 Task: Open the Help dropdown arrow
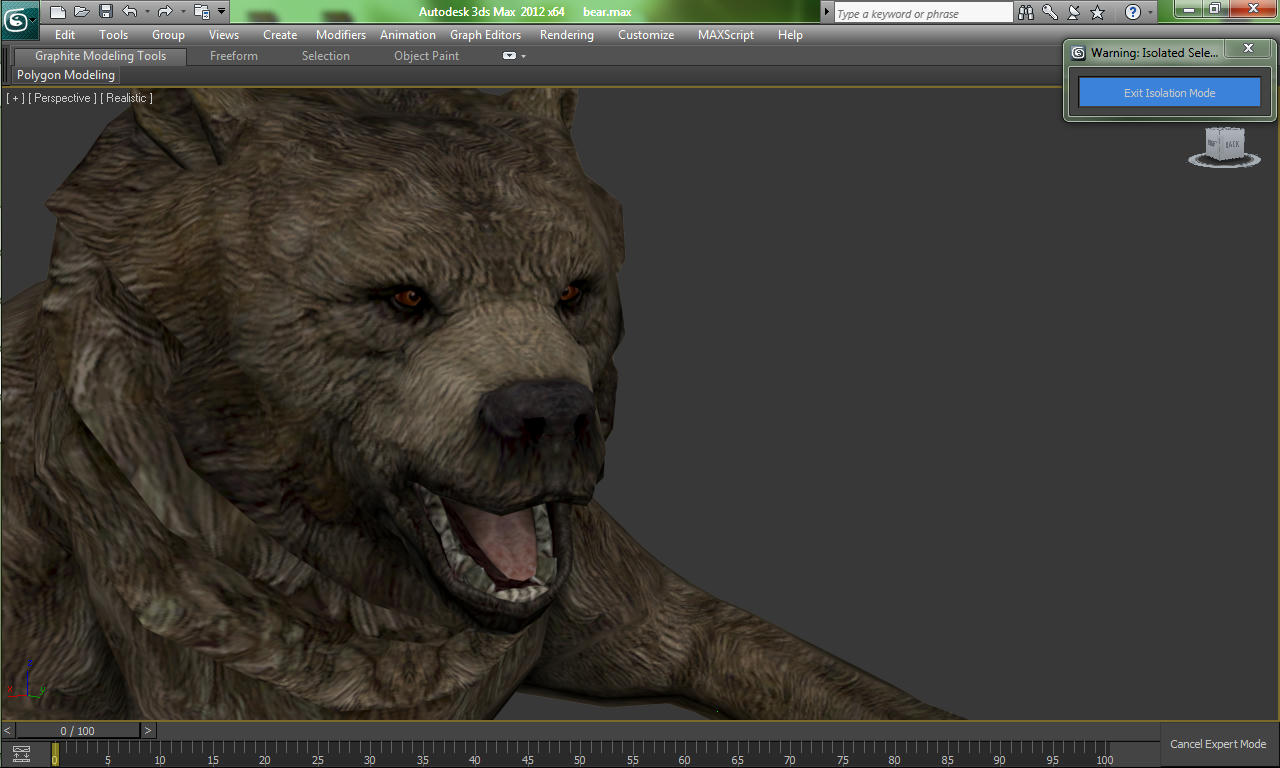pyautogui.click(x=1150, y=12)
